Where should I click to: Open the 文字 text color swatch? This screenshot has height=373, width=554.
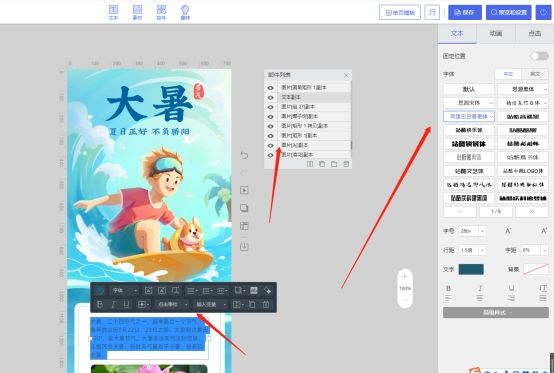[x=471, y=269]
